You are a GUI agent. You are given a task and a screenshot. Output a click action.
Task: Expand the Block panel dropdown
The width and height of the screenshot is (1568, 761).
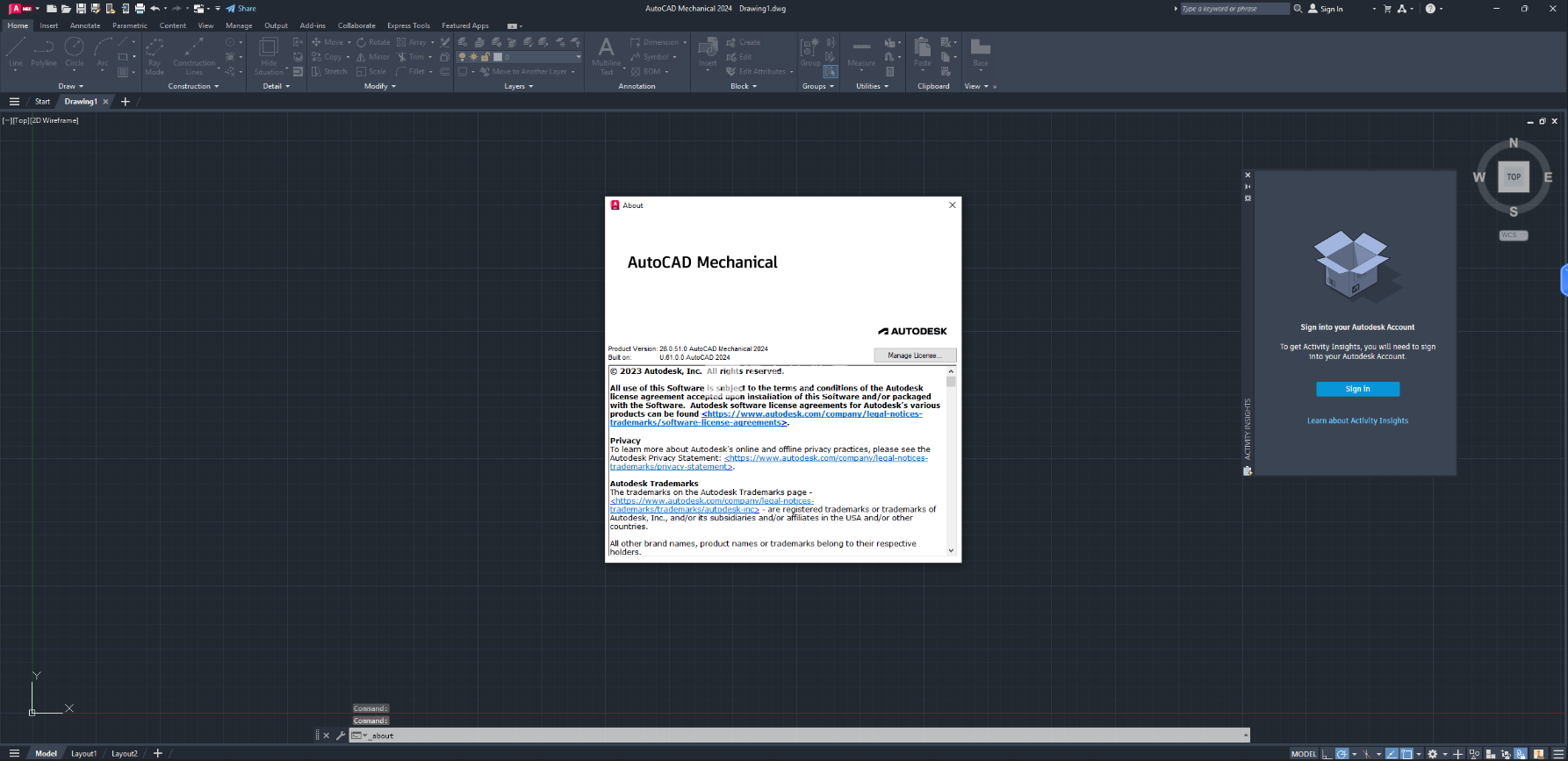tap(744, 86)
